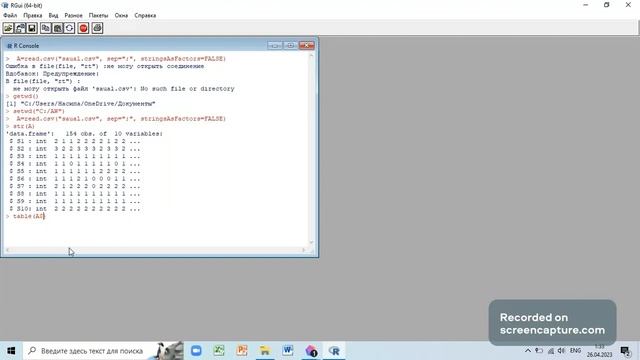
Task: Click the Save workspace floppy icon
Action: click(x=32, y=28)
